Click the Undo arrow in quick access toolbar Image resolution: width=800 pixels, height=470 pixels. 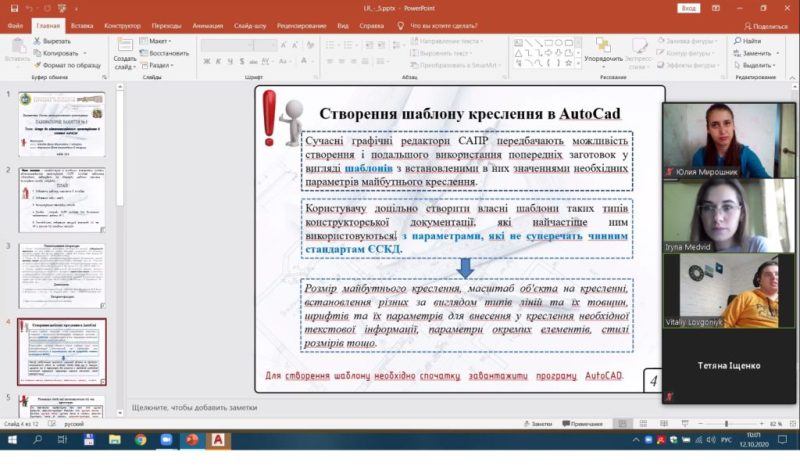[x=30, y=8]
